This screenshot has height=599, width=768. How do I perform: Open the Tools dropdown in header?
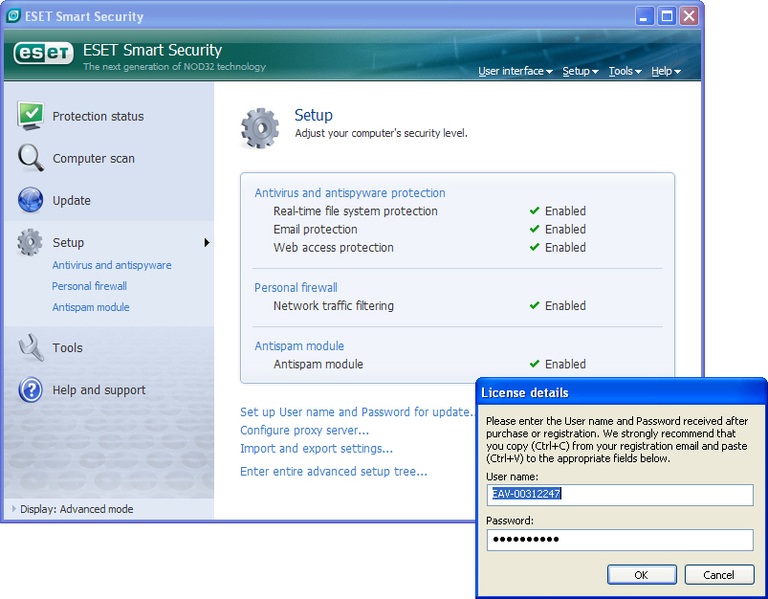pos(625,71)
